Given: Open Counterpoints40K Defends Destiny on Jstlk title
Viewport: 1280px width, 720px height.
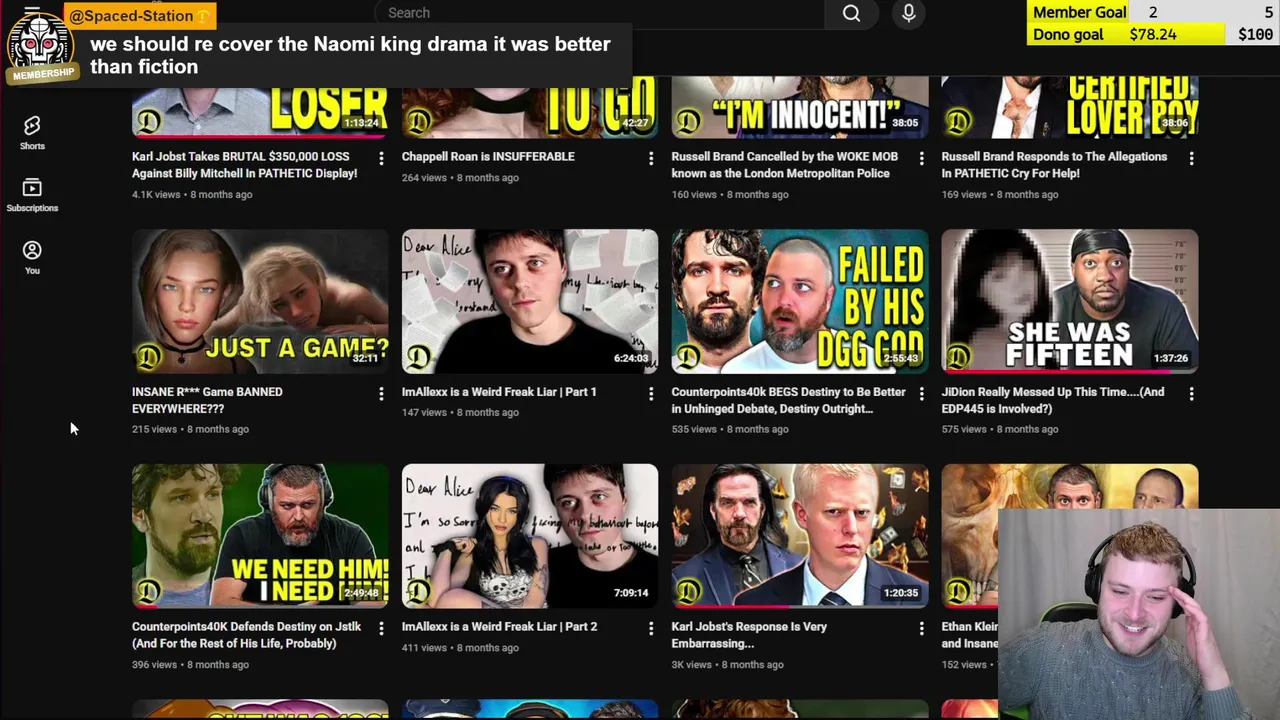Looking at the screenshot, I should coord(246,635).
